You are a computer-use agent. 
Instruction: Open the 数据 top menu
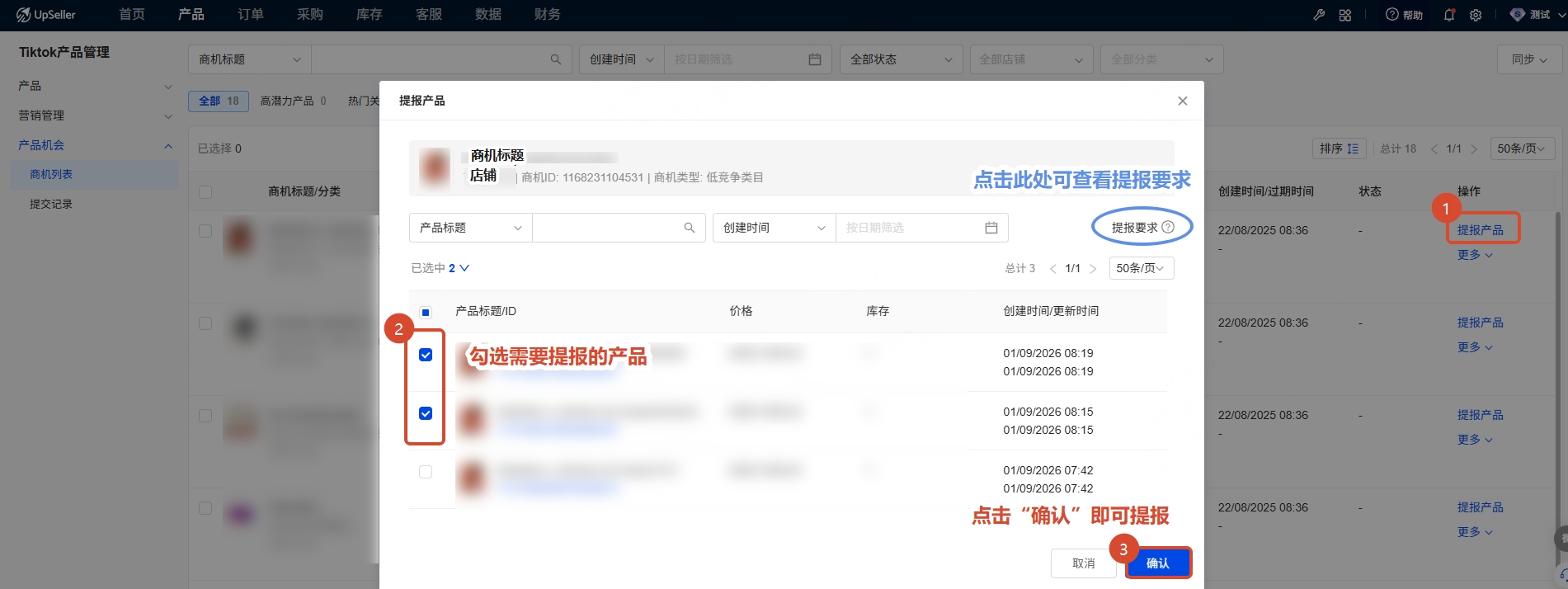(x=488, y=15)
